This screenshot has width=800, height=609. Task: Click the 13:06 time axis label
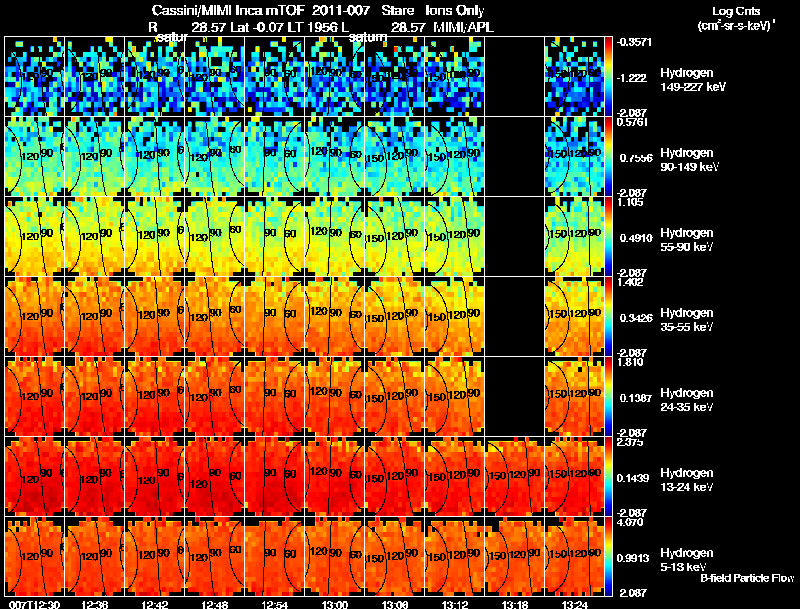click(395, 604)
